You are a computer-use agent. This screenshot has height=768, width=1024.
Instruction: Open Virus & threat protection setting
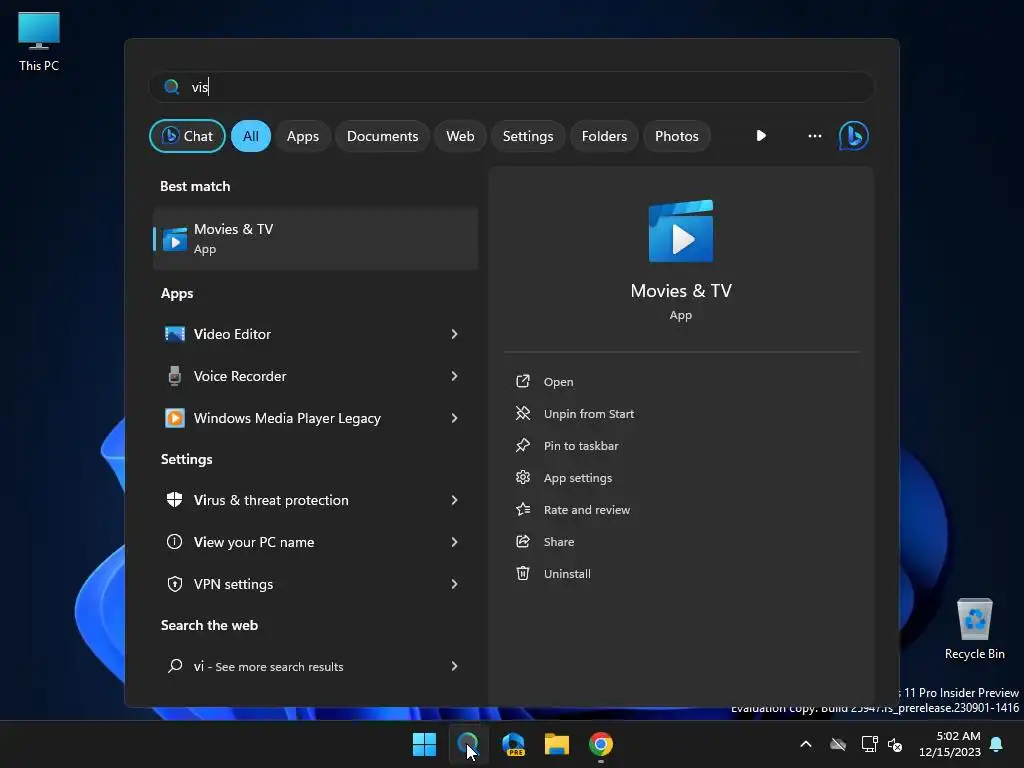click(x=315, y=500)
